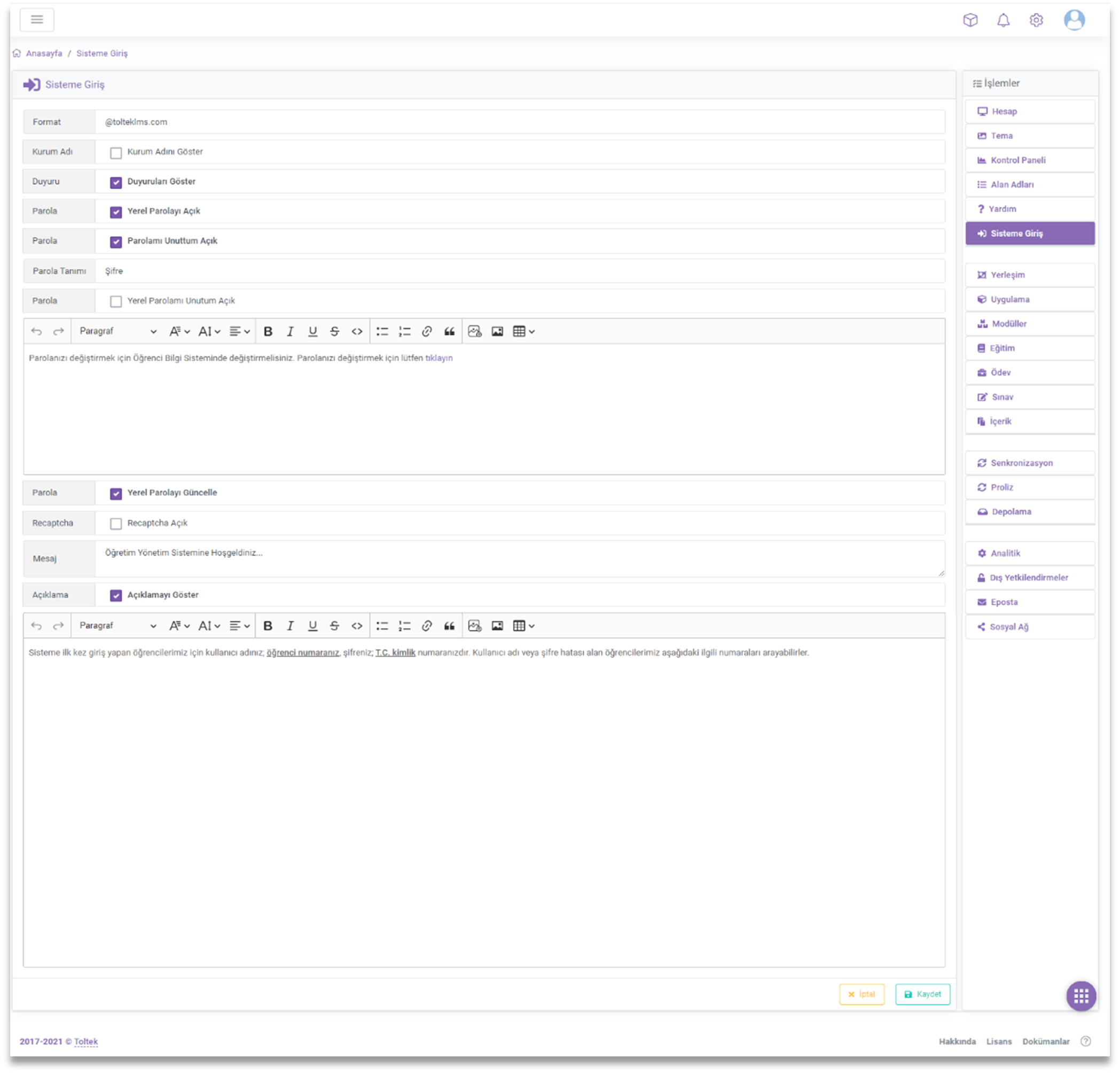
Task: Click strikethrough icon in first editor toolbar
Action: 335,331
